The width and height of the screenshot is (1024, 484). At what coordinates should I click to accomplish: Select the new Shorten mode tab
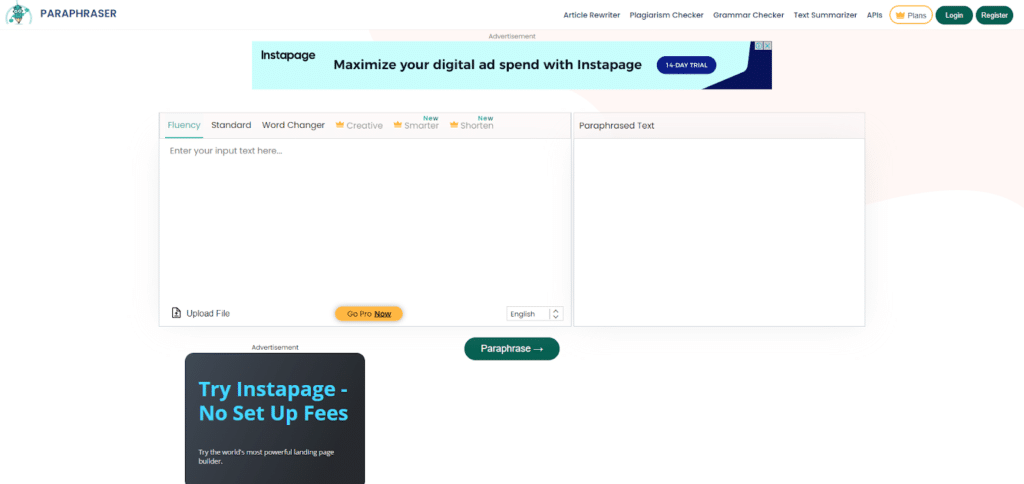(472, 125)
